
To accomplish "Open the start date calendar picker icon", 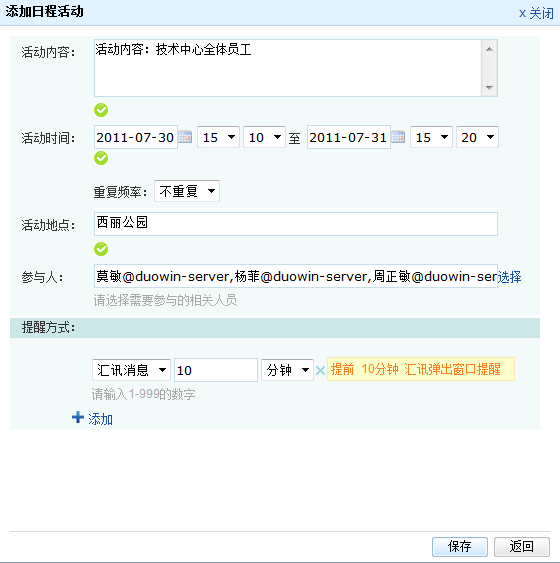I will tap(185, 137).
